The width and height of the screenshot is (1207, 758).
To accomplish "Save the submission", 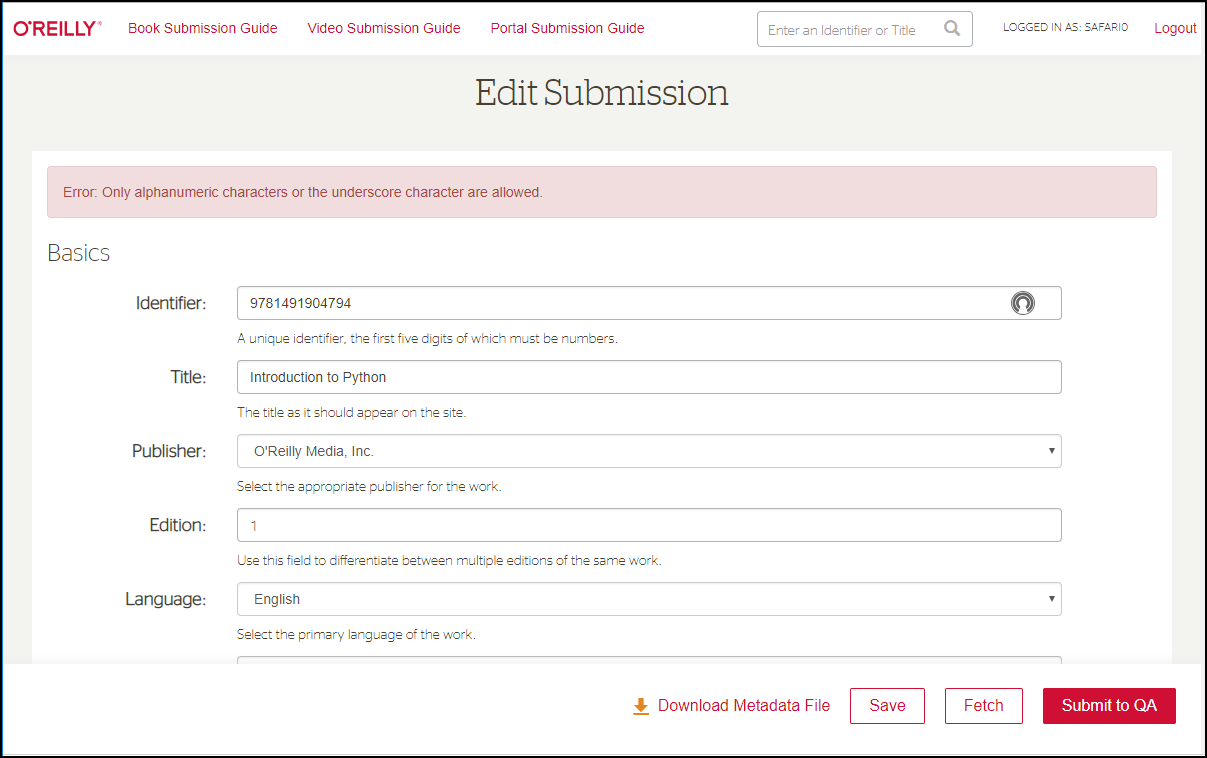I will tap(887, 706).
